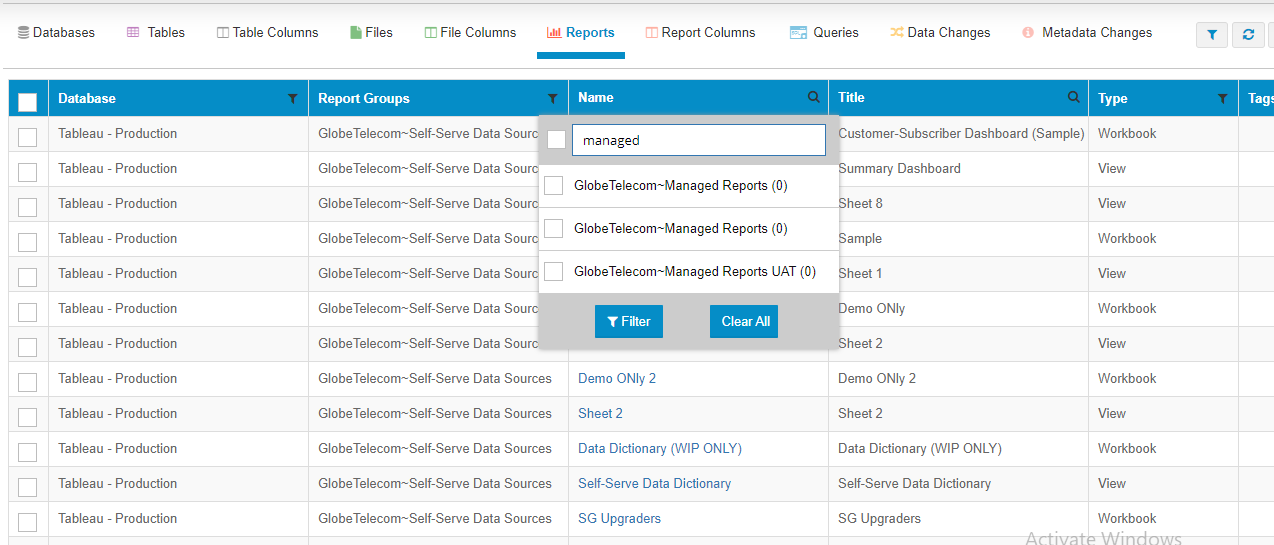Tick the checkbox for the Sheet 8 row
The image size is (1274, 545).
coord(28,207)
